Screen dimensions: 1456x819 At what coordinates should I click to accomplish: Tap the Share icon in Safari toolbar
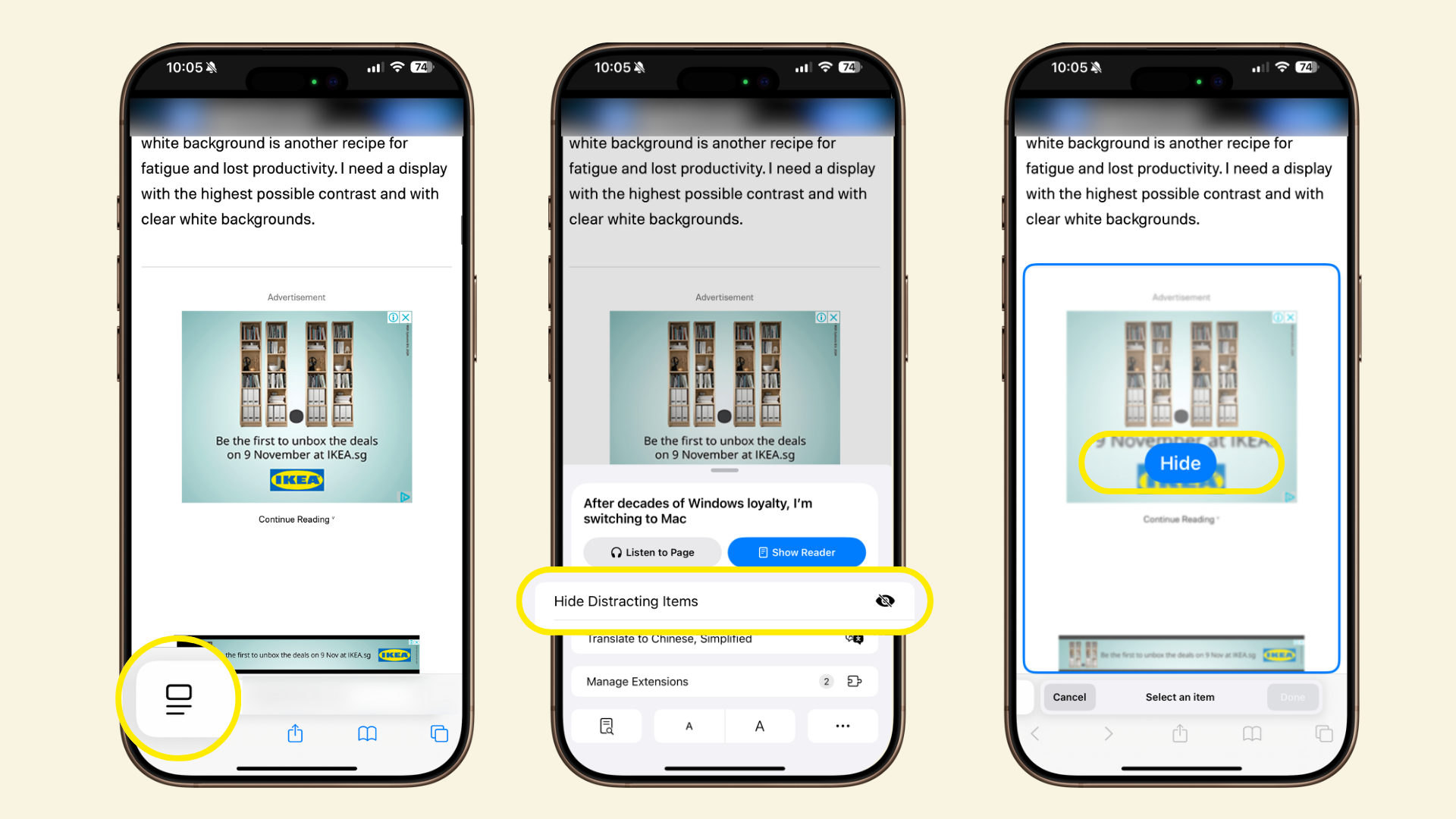295,732
